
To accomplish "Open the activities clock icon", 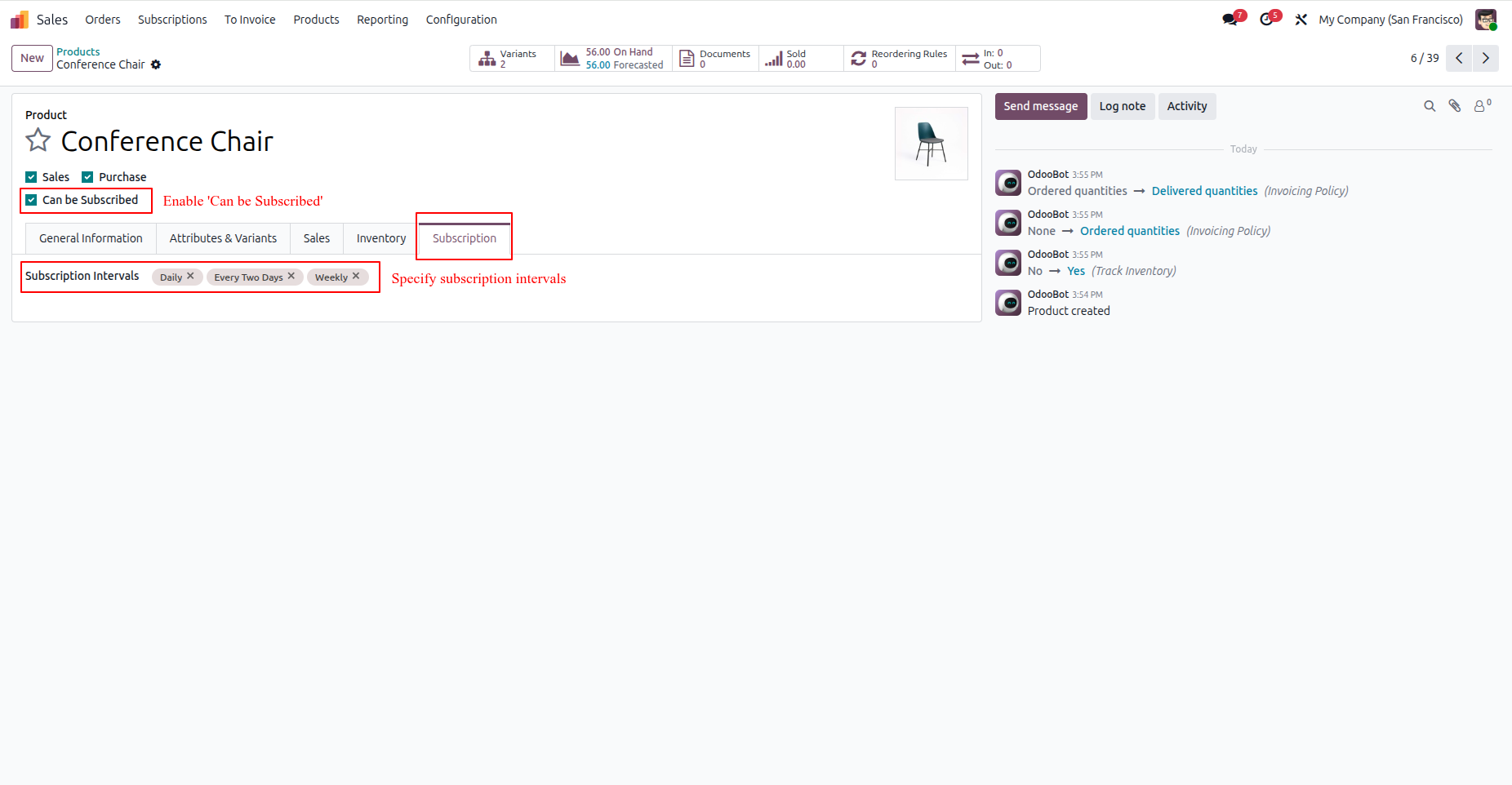I will pos(1268,20).
